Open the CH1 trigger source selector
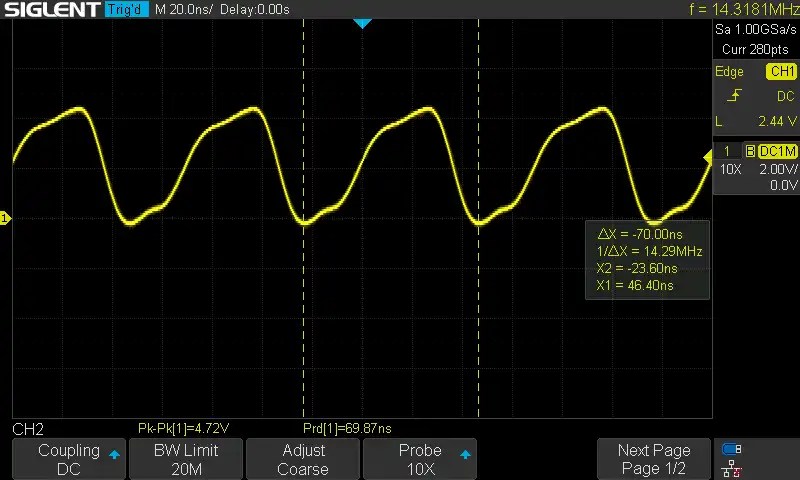This screenshot has width=800, height=480. coord(780,71)
